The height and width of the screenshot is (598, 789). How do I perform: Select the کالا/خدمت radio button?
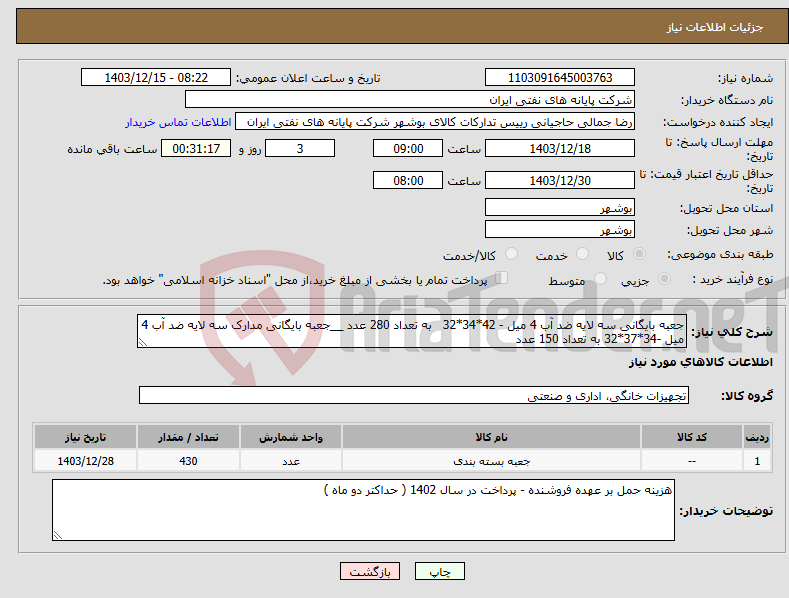click(x=511, y=254)
